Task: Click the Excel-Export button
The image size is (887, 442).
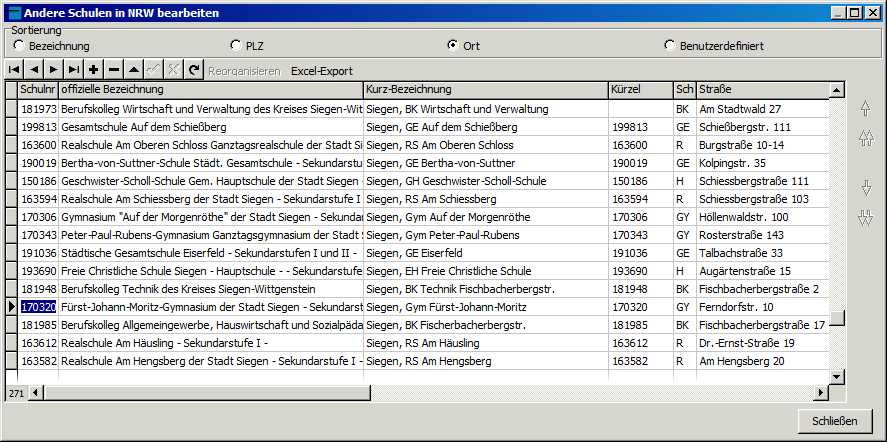Action: click(x=321, y=72)
